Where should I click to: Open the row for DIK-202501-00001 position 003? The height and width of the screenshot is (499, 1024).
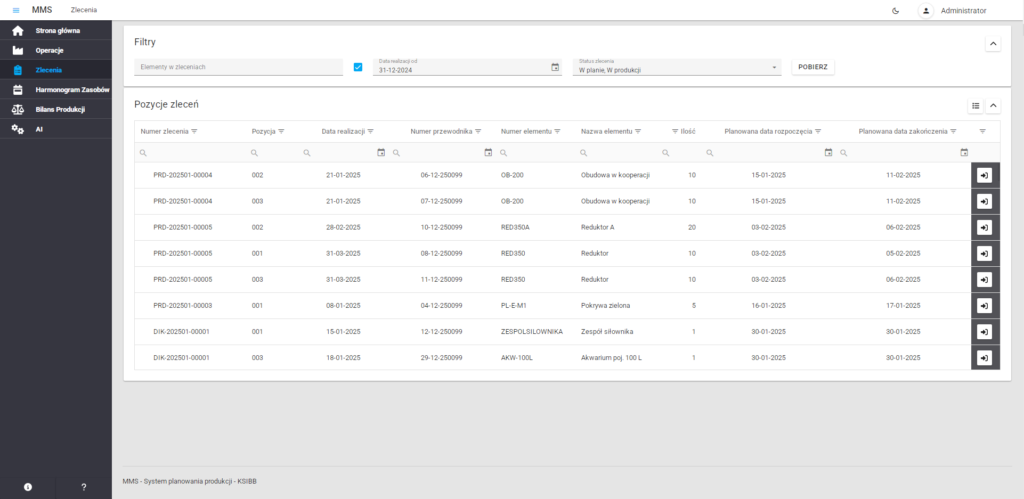pyautogui.click(x=984, y=358)
